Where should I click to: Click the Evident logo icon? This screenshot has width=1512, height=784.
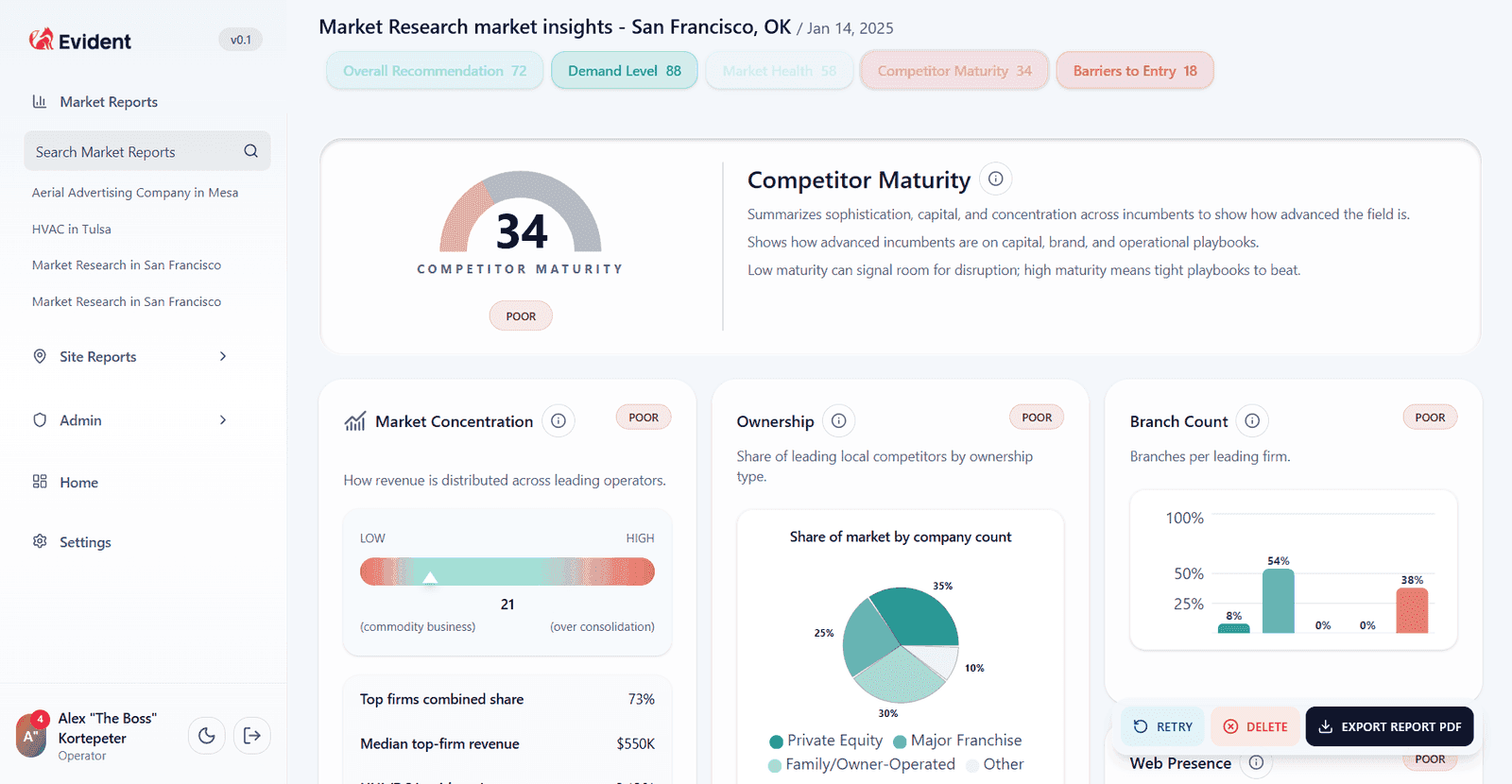41,40
